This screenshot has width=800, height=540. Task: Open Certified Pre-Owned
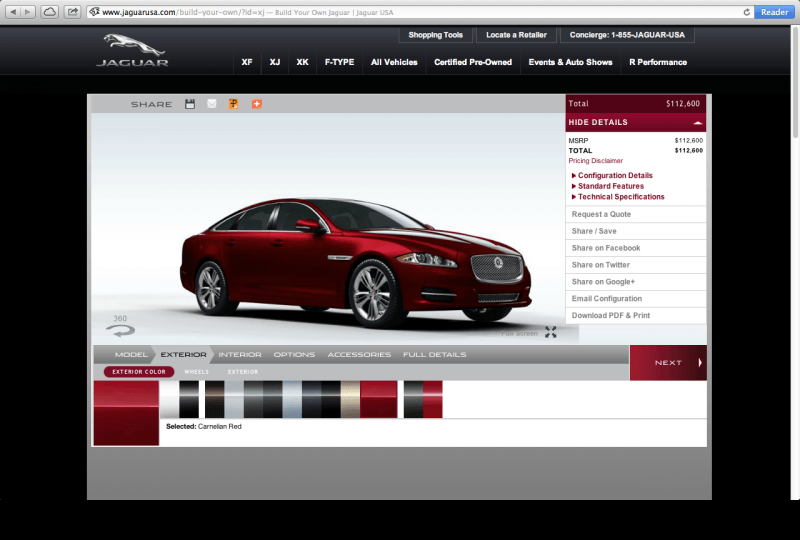(473, 62)
